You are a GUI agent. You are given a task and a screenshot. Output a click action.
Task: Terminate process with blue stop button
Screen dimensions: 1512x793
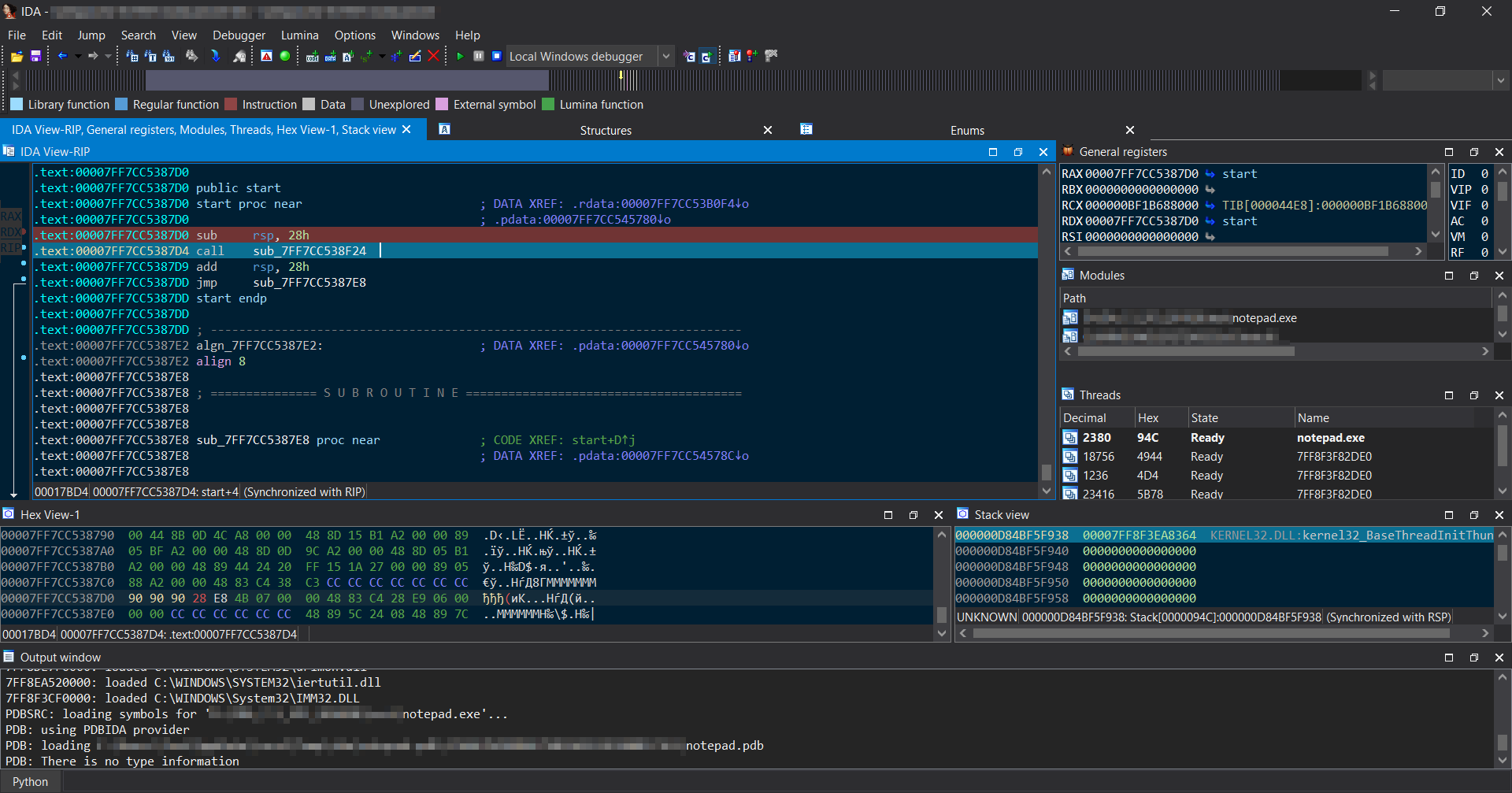point(497,57)
